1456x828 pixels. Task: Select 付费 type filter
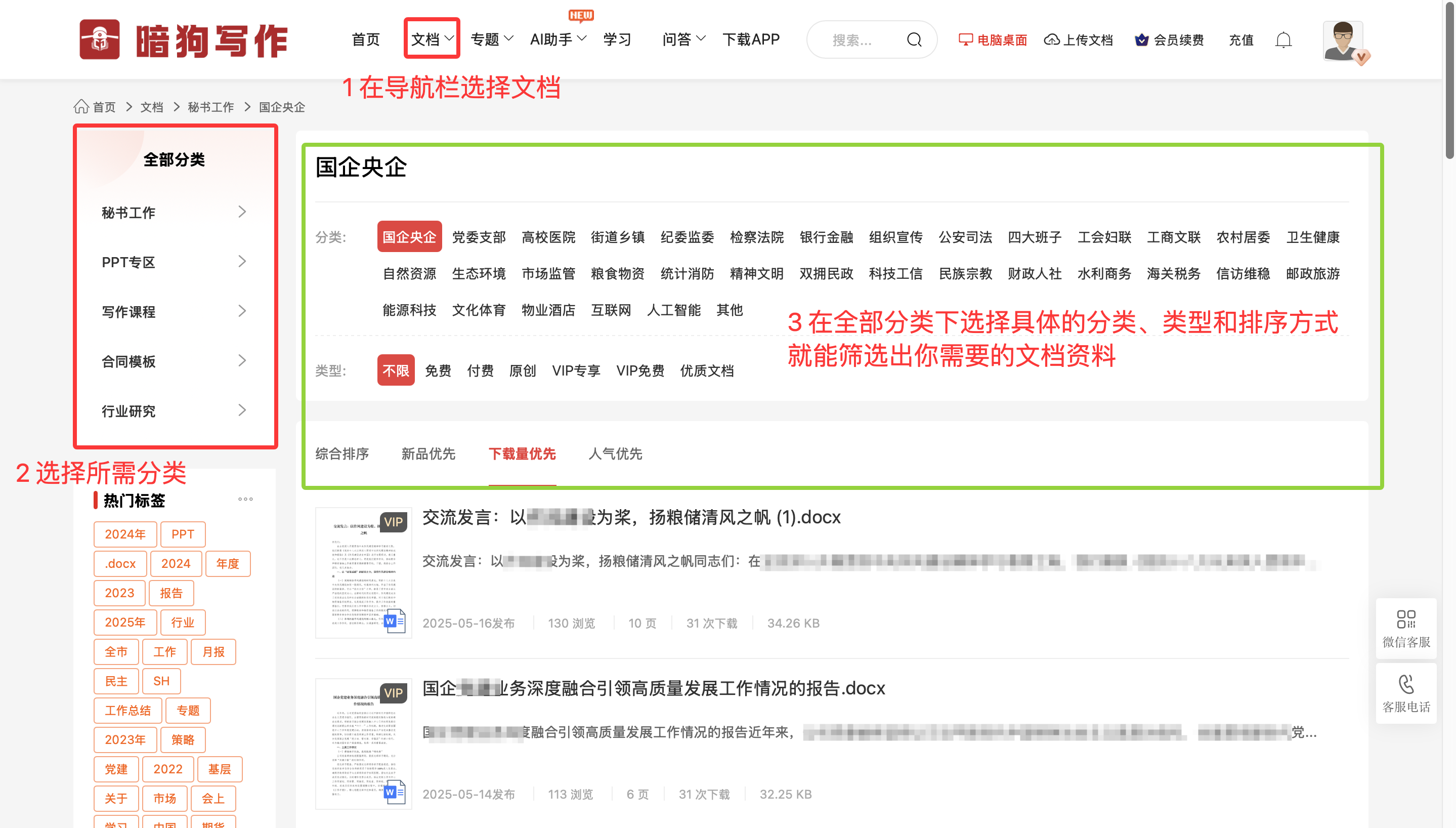(x=480, y=371)
